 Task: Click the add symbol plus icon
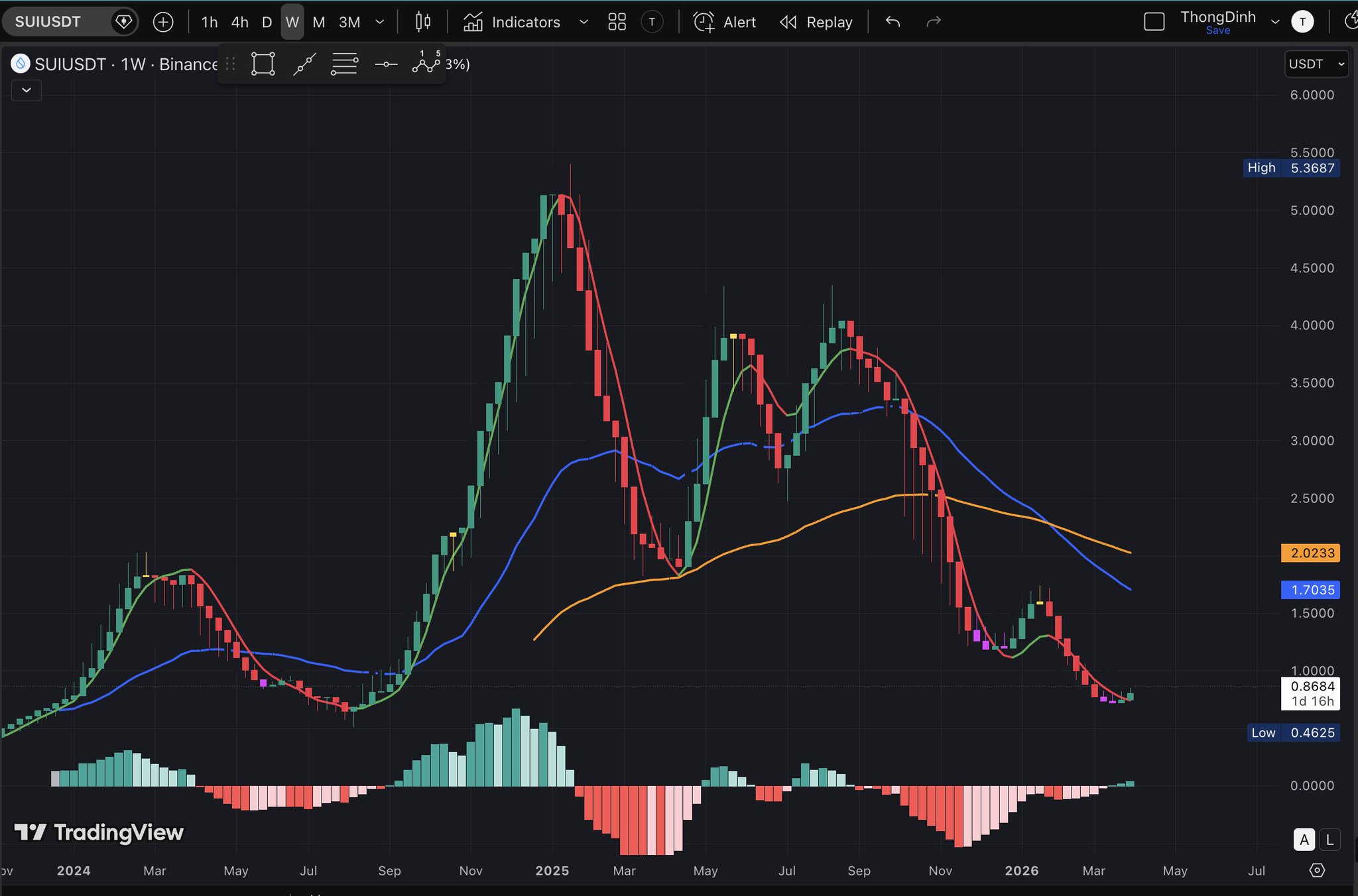(x=163, y=22)
